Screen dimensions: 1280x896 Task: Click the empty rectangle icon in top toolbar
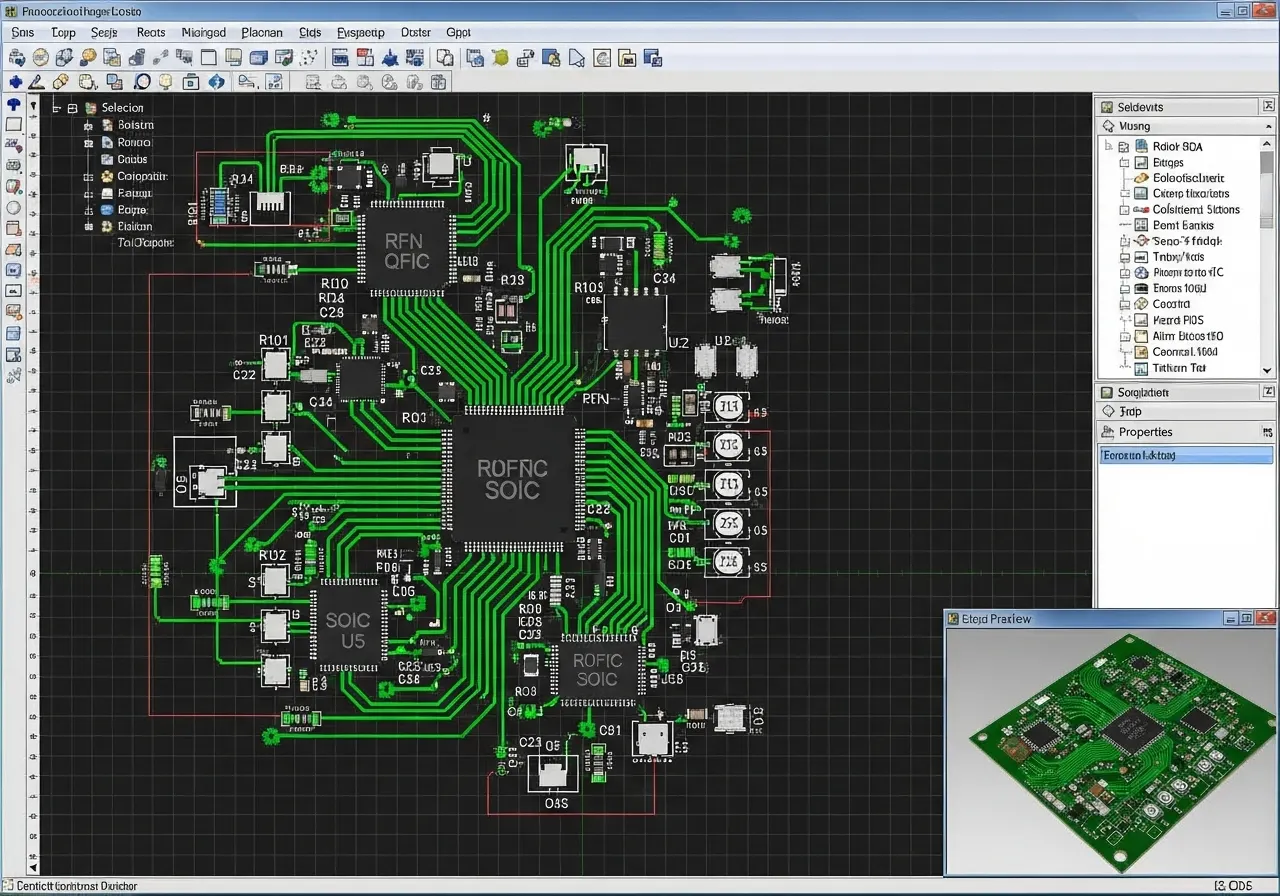(208, 57)
